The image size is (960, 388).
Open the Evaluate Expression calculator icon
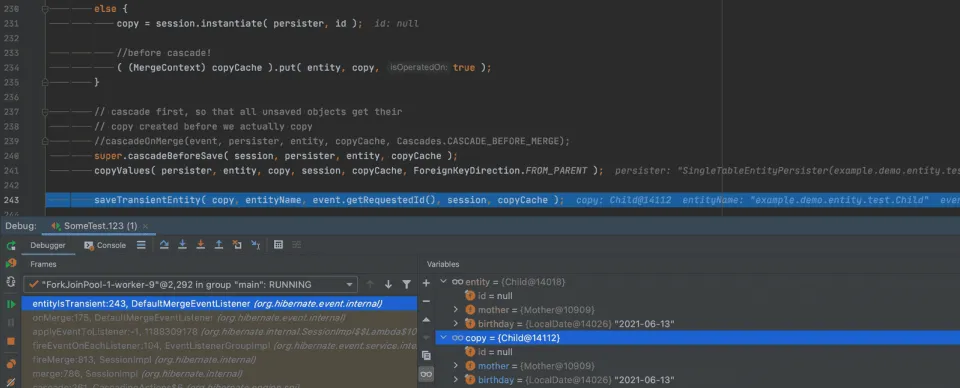278,245
